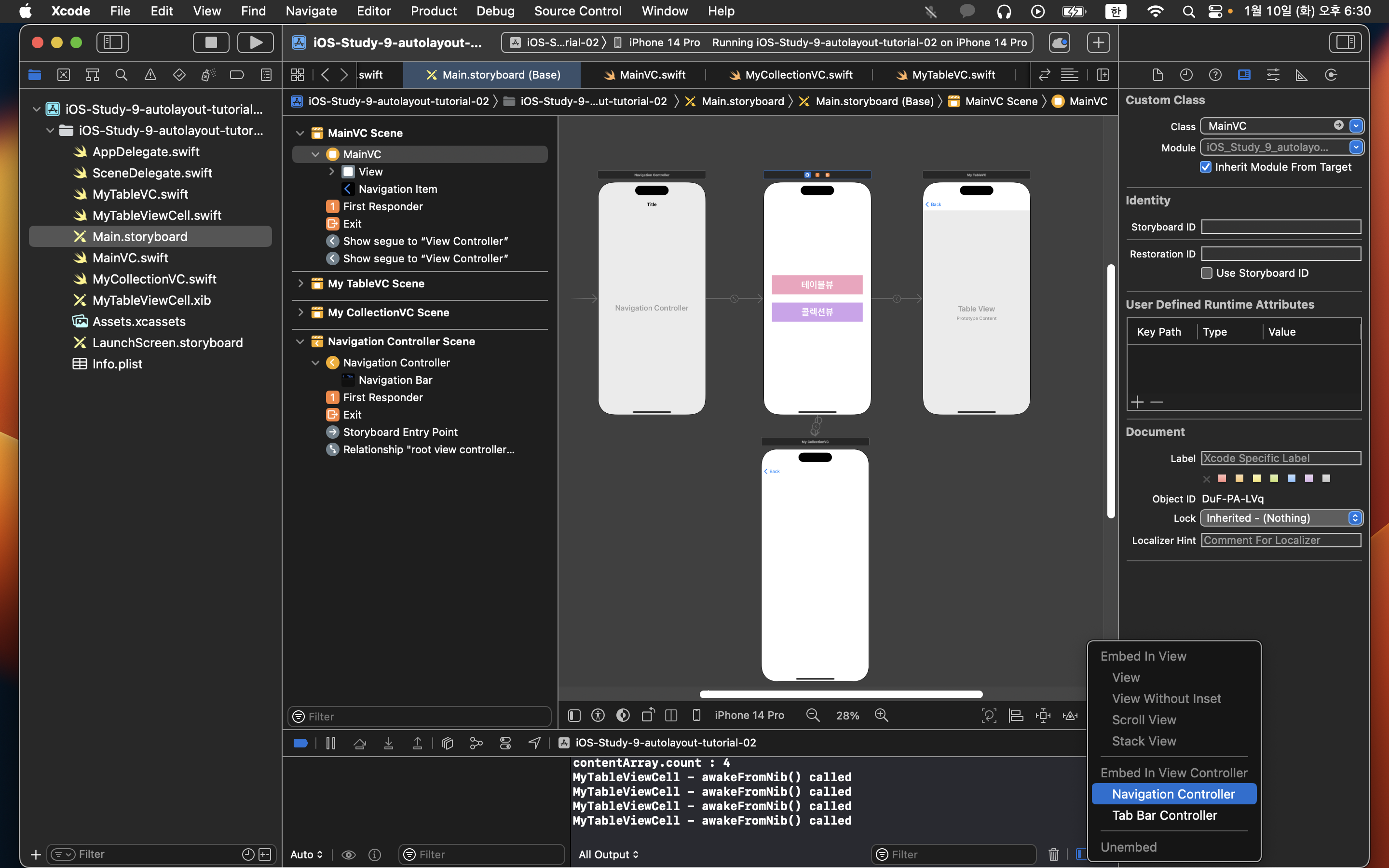This screenshot has width=1389, height=868.
Task: Open the Class combo box dropdown
Action: pos(1356,126)
